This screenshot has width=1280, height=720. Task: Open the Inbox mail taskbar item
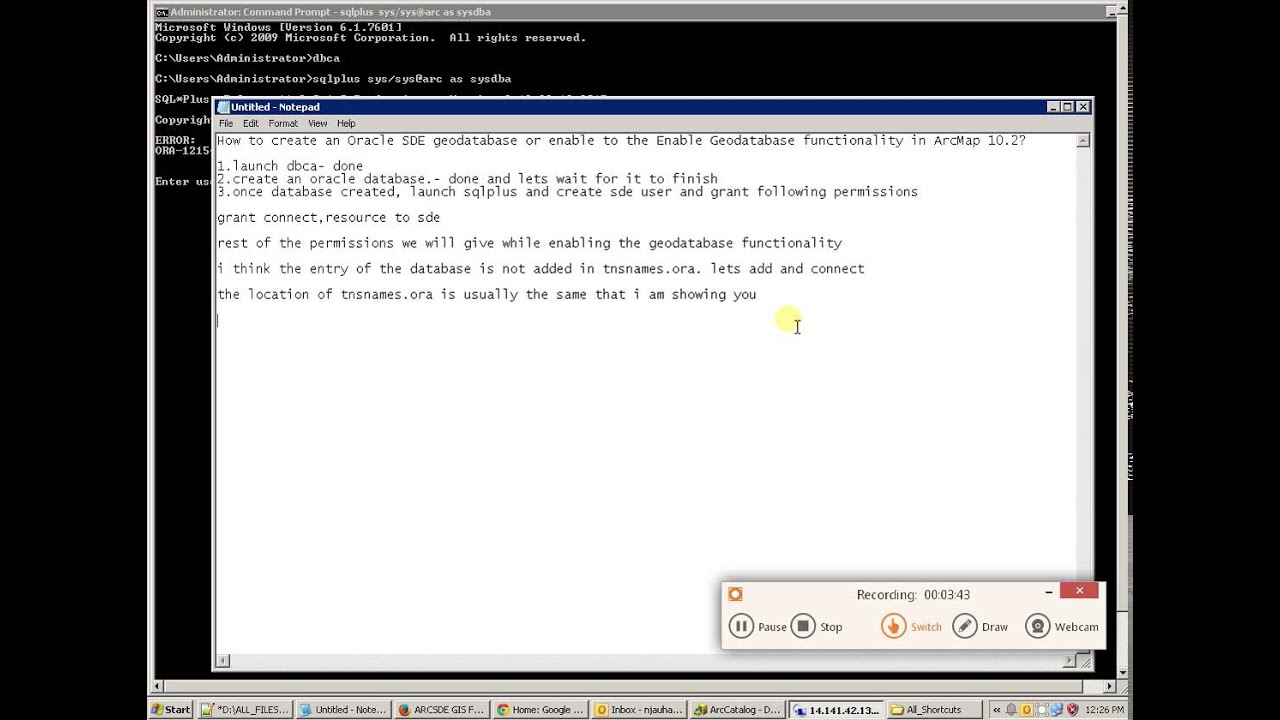pyautogui.click(x=638, y=709)
